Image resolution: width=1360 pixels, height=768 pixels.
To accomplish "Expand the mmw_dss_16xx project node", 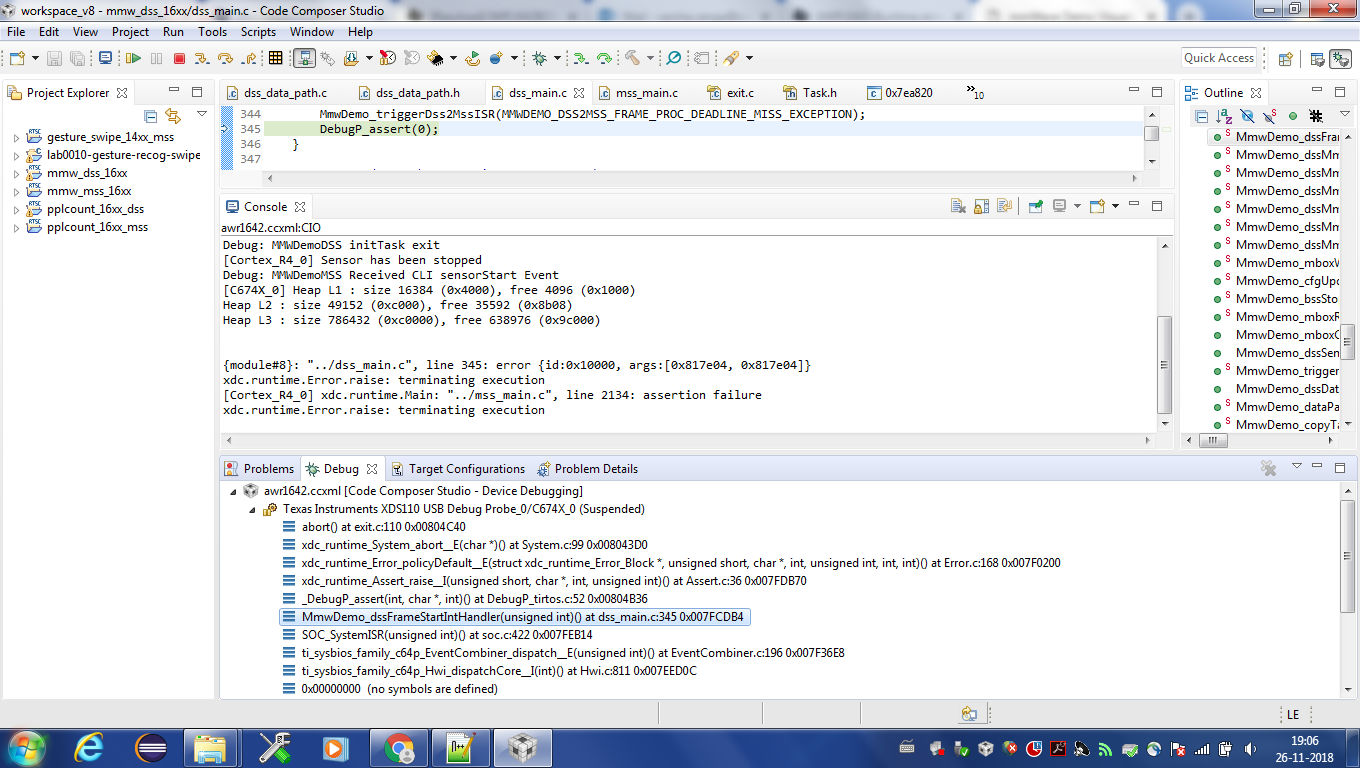I will [x=16, y=174].
